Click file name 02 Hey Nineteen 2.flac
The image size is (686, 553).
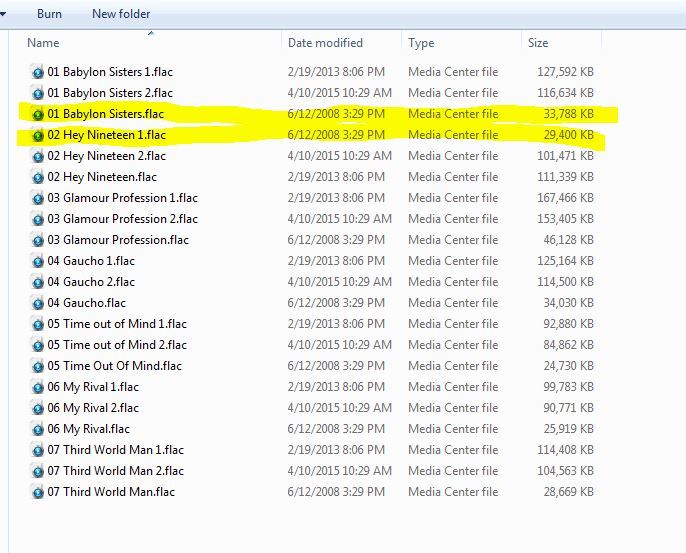(x=106, y=156)
